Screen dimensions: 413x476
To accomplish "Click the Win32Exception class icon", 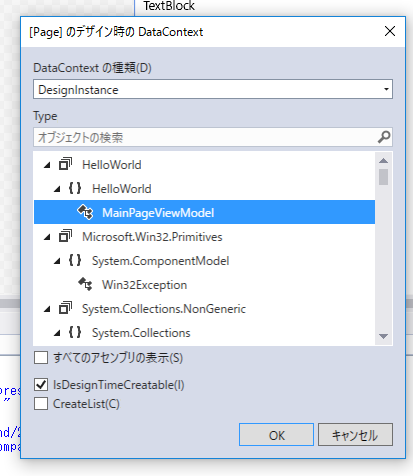I will [85, 284].
